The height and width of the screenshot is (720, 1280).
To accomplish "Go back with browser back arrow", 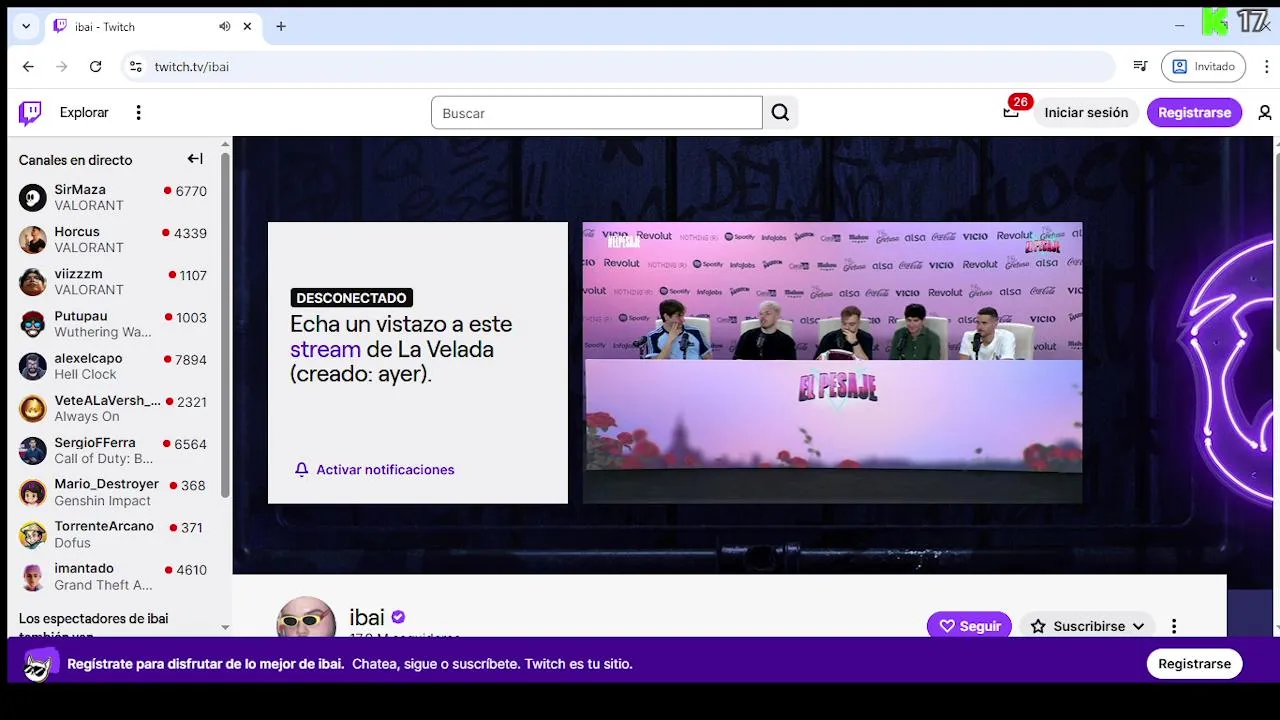I will coord(28,66).
